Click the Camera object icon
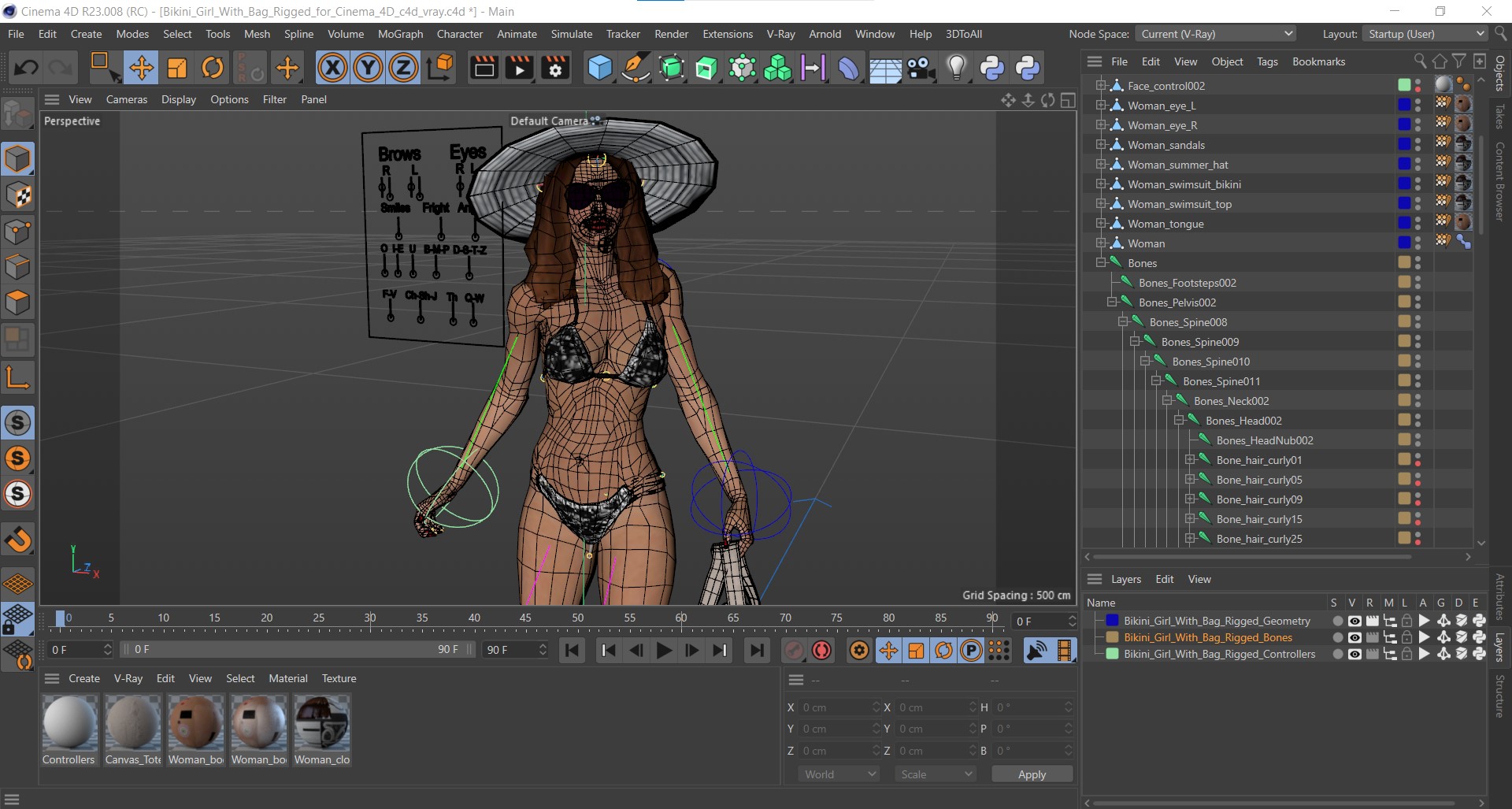This screenshot has height=809, width=1512. click(x=921, y=68)
